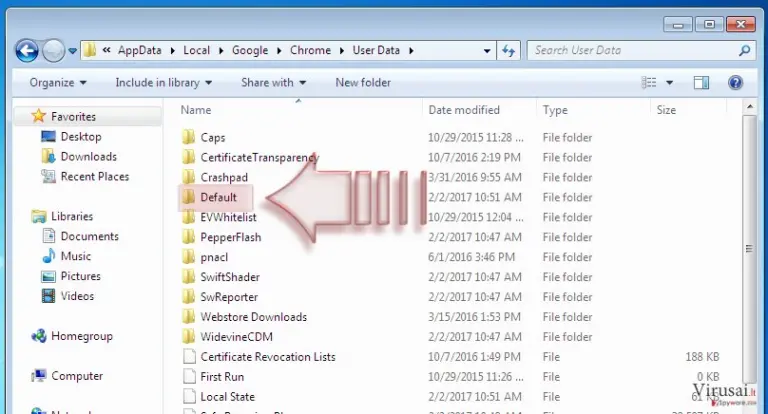
Task: Open the Include in library dropdown
Action: pos(164,83)
